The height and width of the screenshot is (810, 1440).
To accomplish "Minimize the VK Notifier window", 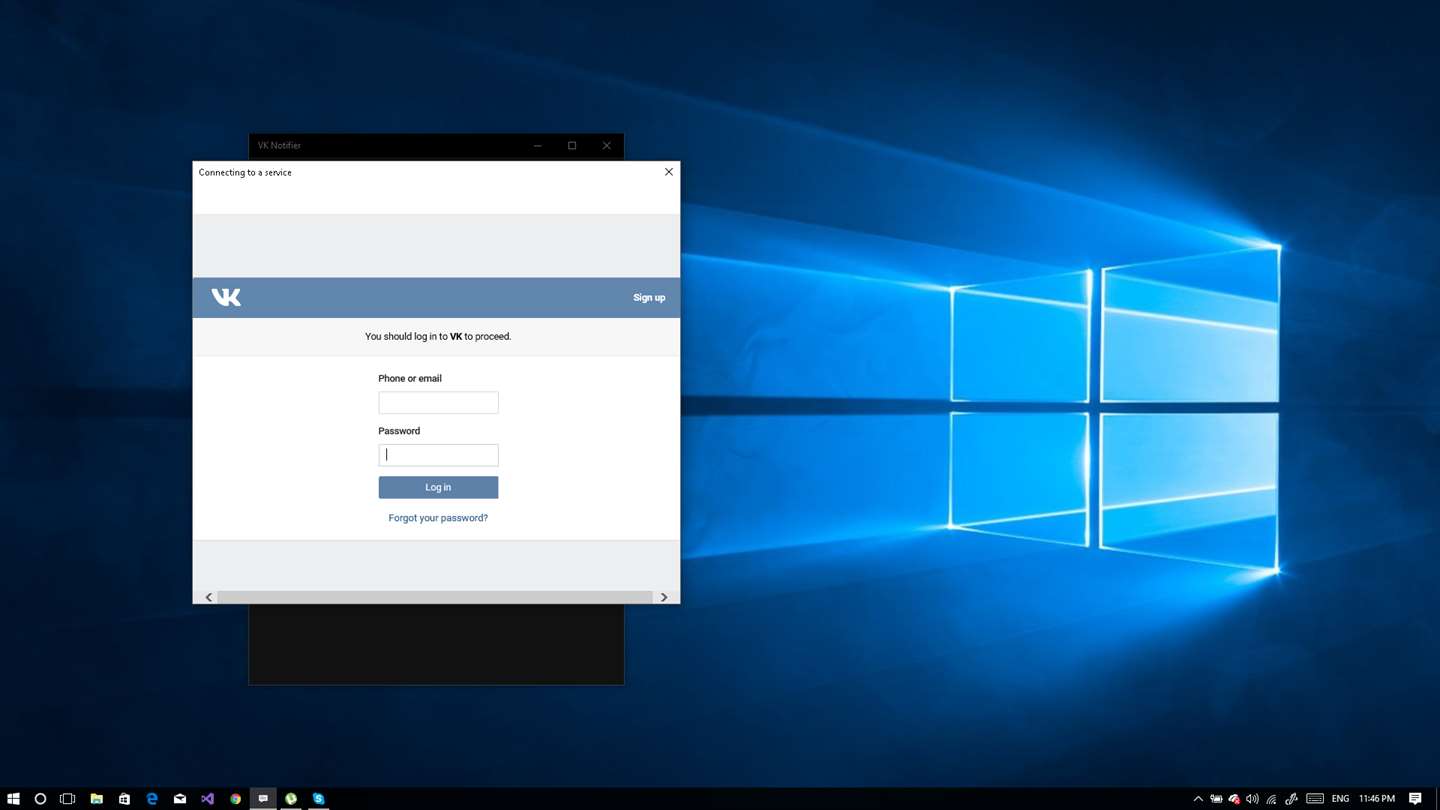I will coord(537,146).
